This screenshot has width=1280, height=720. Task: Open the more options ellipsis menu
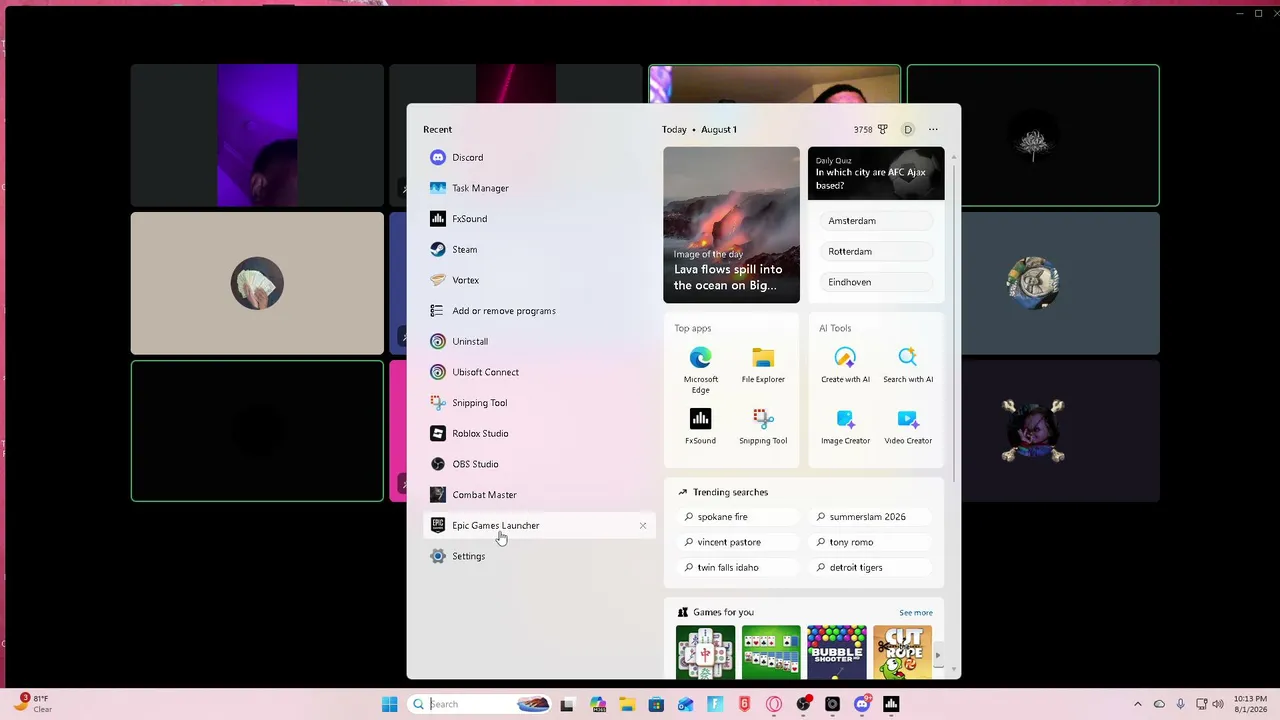pos(933,129)
